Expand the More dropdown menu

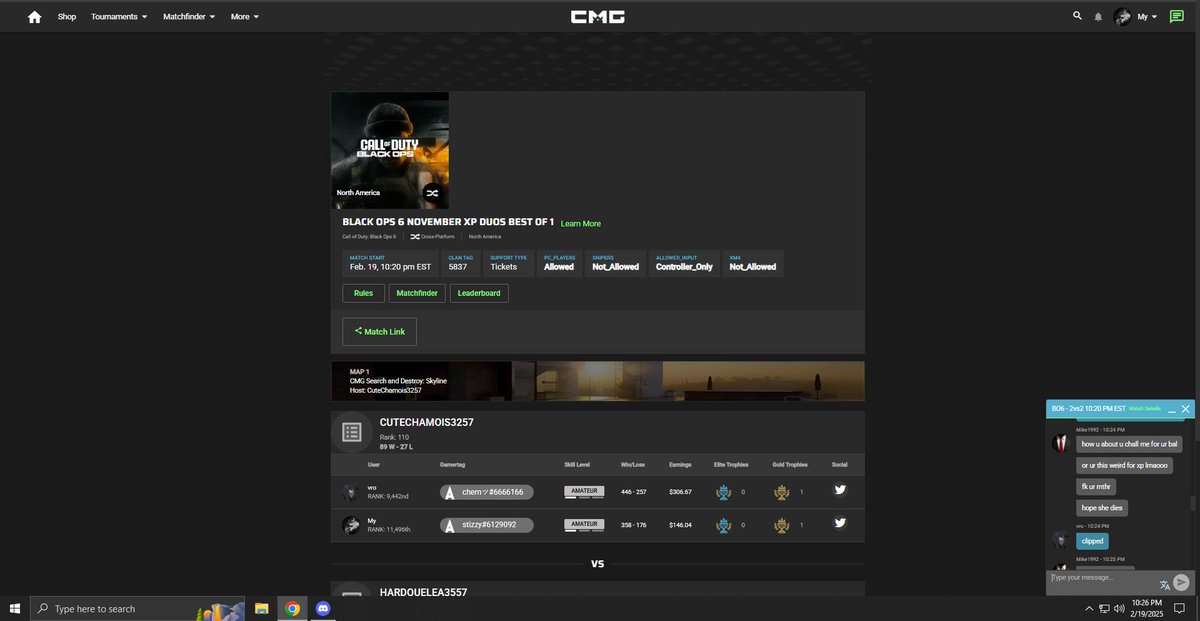[x=244, y=17]
